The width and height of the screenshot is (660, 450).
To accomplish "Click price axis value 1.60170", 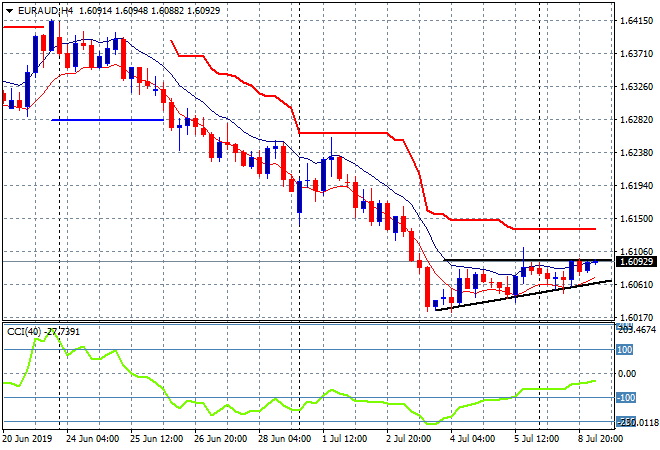I will tap(636, 317).
